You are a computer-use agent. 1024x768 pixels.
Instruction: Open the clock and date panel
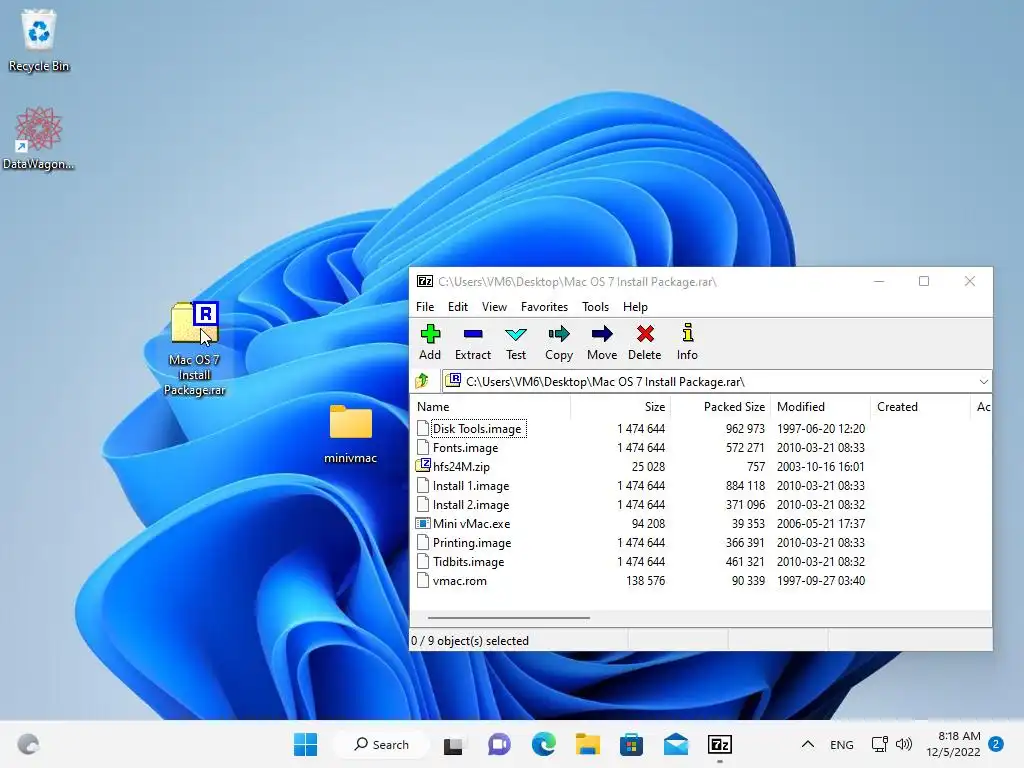click(953, 744)
